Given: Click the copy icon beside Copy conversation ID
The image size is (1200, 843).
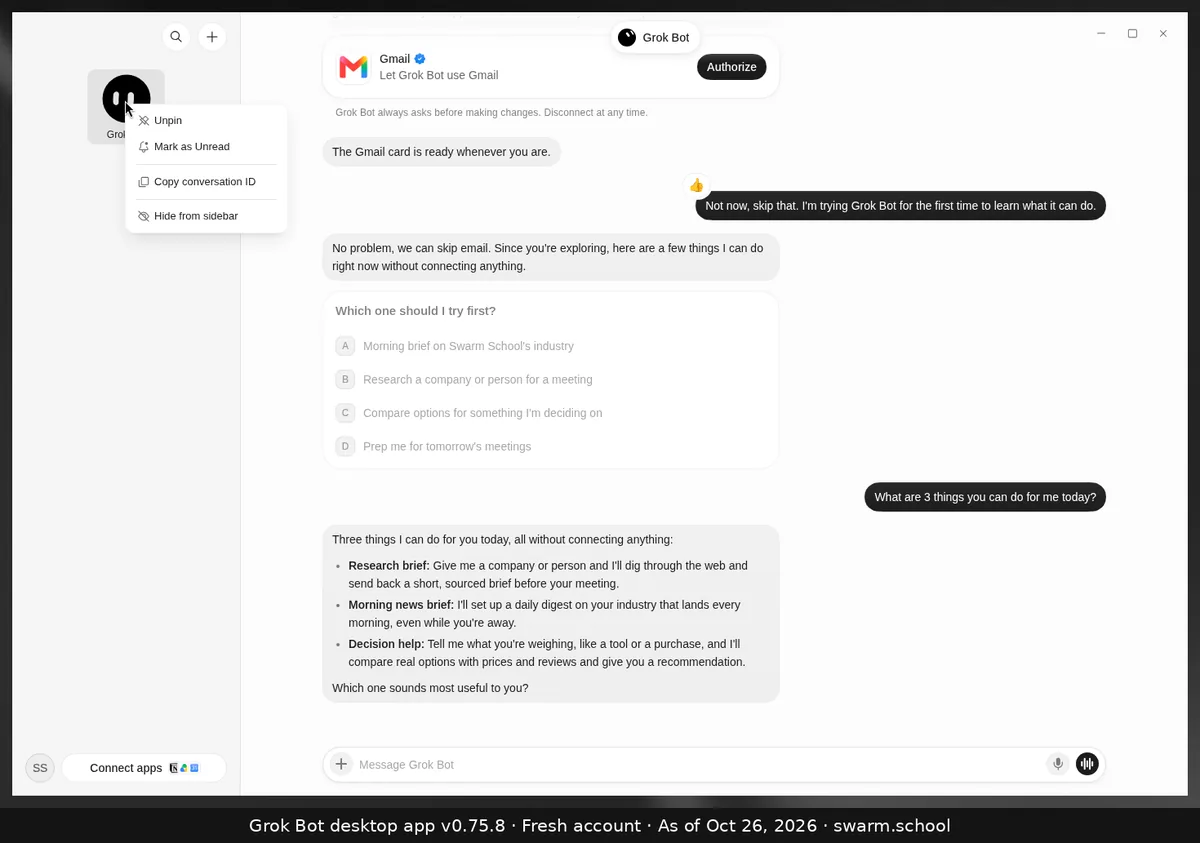Looking at the screenshot, I should click(x=144, y=182).
